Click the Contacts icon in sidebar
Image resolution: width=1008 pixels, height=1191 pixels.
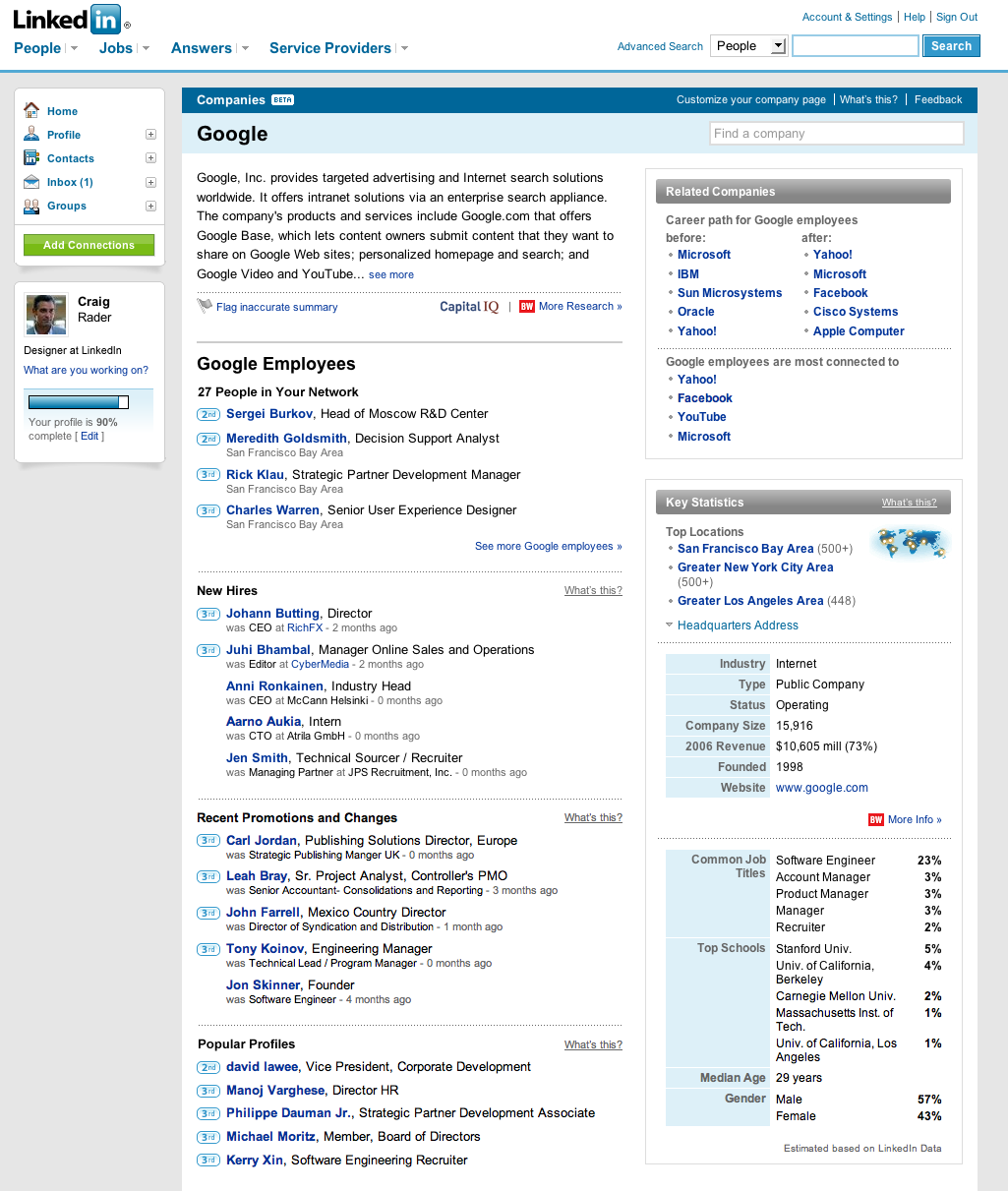coord(31,157)
